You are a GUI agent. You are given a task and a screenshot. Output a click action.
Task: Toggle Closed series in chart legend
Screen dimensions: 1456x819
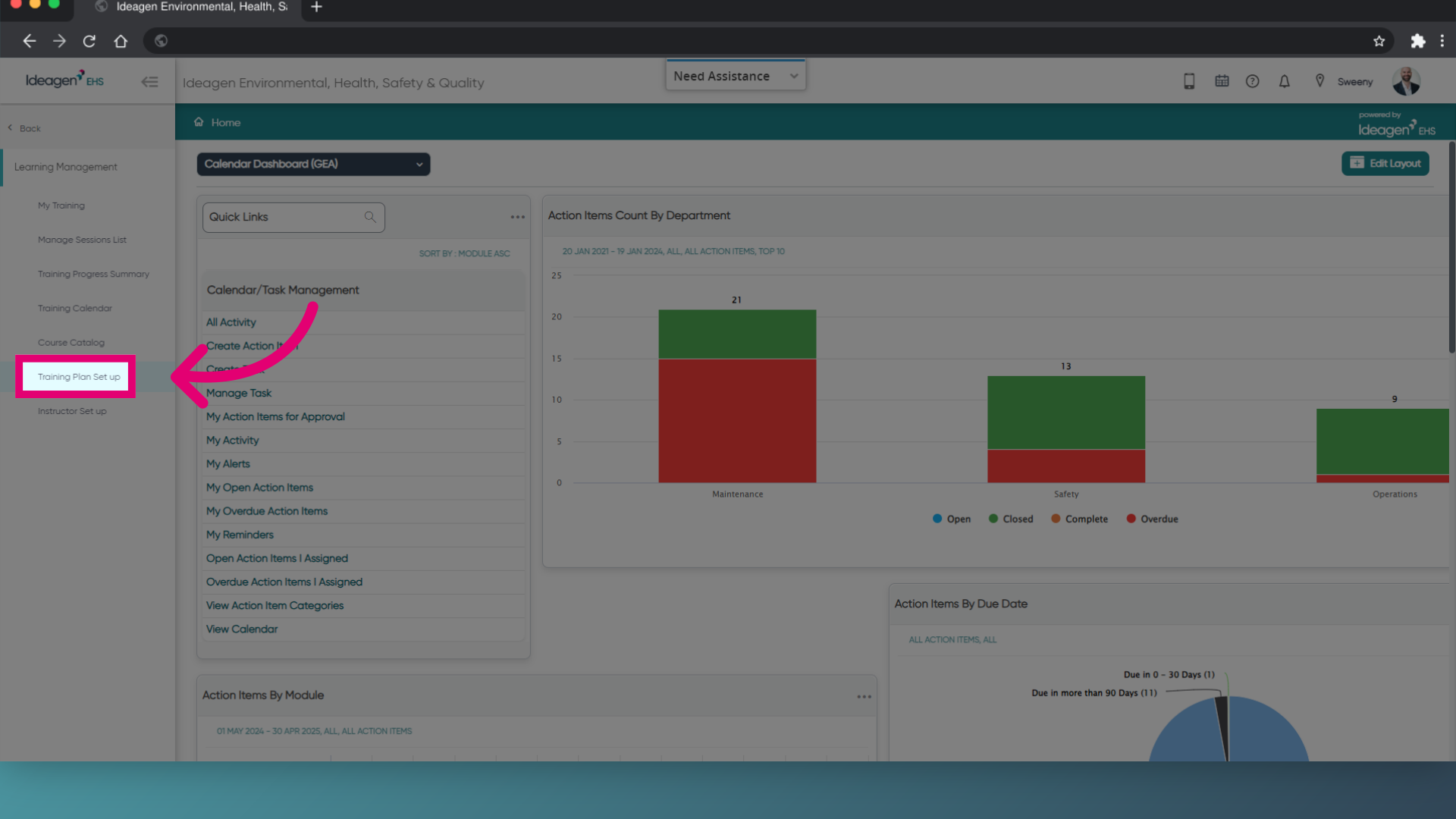[1011, 519]
